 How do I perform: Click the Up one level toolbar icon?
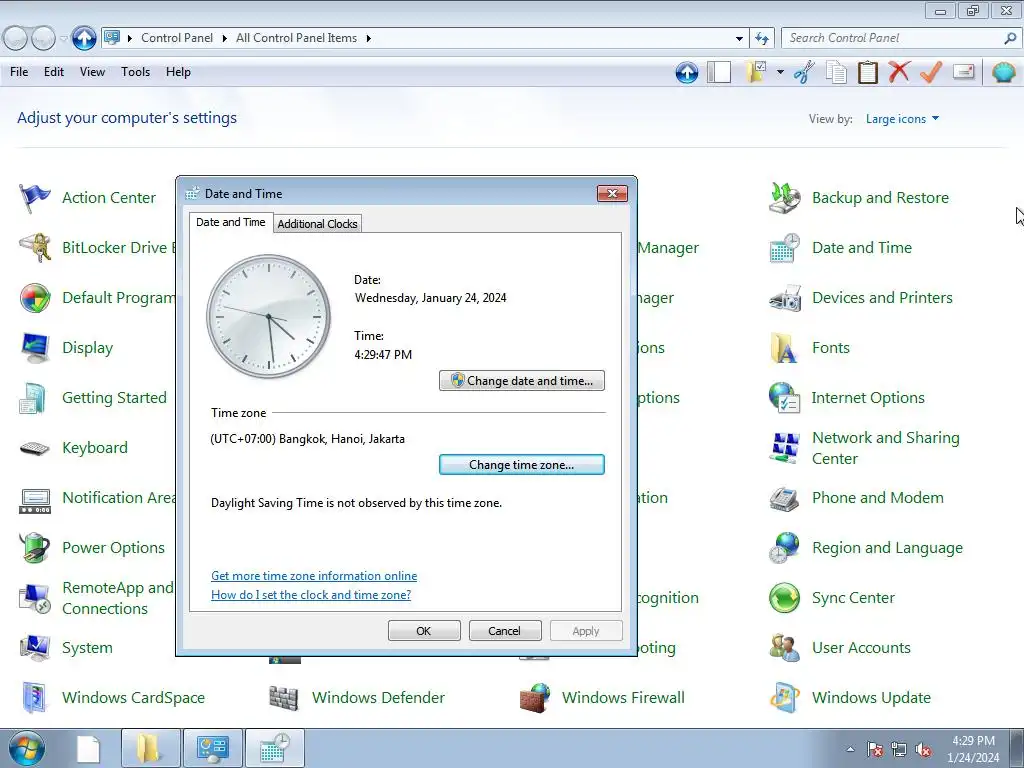(686, 72)
